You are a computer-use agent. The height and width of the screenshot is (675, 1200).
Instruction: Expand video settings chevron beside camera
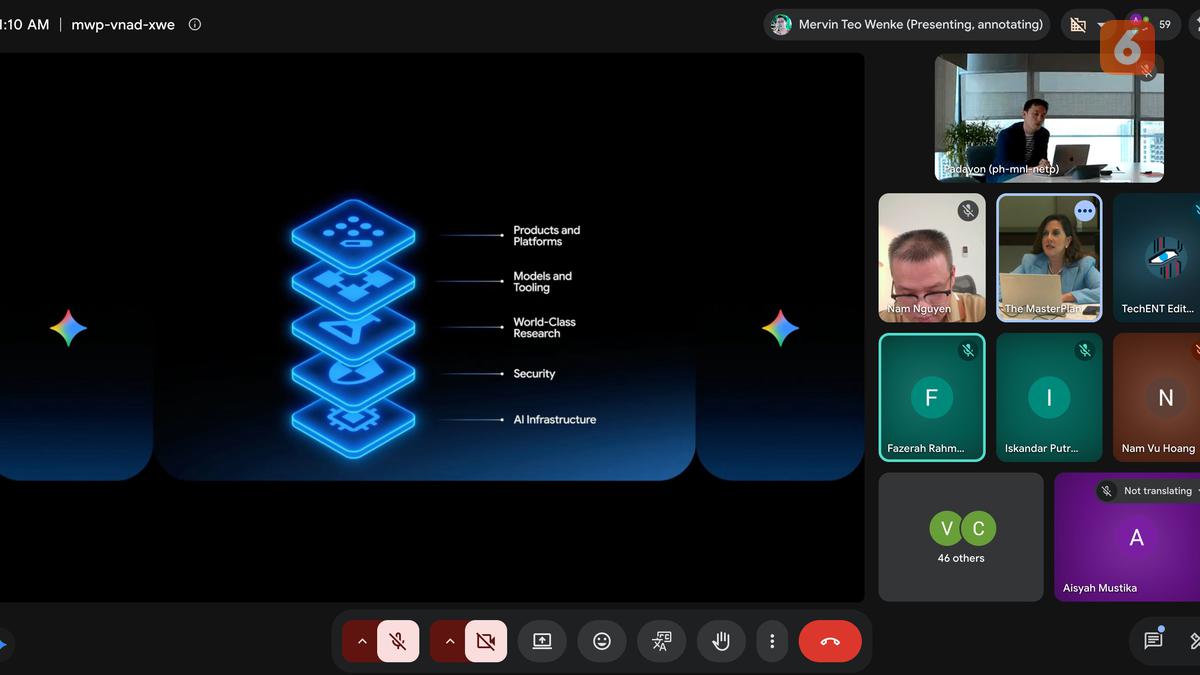point(450,641)
